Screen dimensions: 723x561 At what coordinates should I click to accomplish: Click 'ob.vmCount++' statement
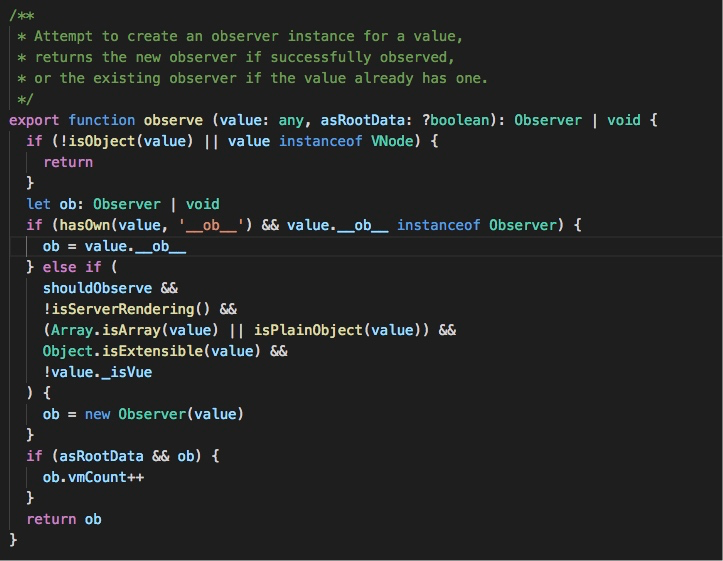point(93,477)
